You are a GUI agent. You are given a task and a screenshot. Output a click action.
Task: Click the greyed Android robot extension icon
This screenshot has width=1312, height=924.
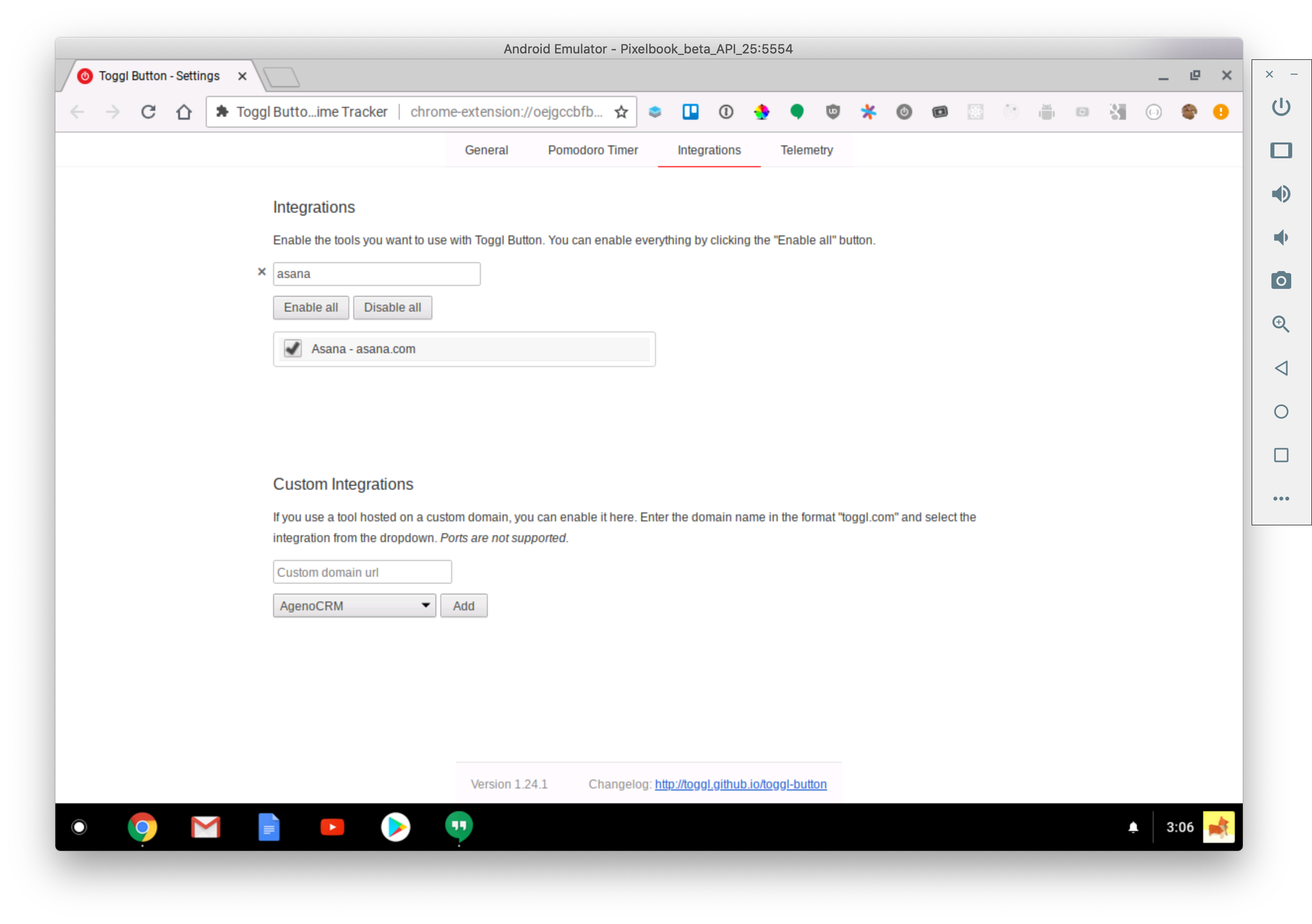pos(1047,112)
